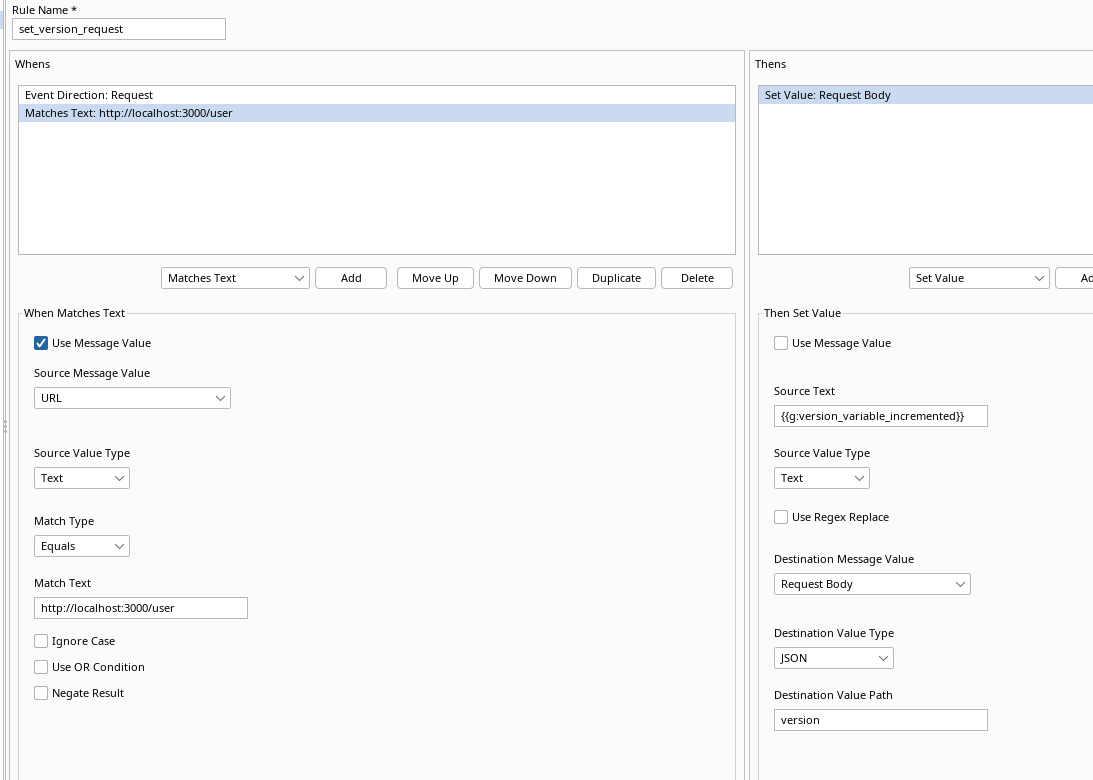
Task: Open the Source Message Value URL dropdown
Action: pos(132,398)
